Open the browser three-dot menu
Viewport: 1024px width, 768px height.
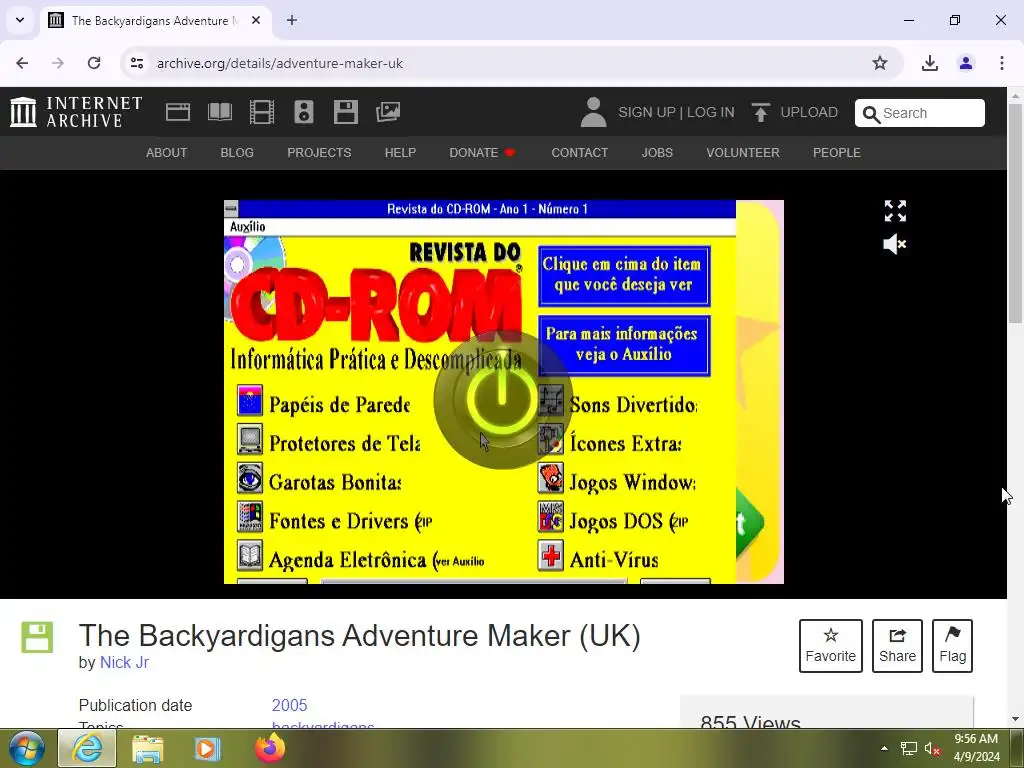click(x=1002, y=63)
